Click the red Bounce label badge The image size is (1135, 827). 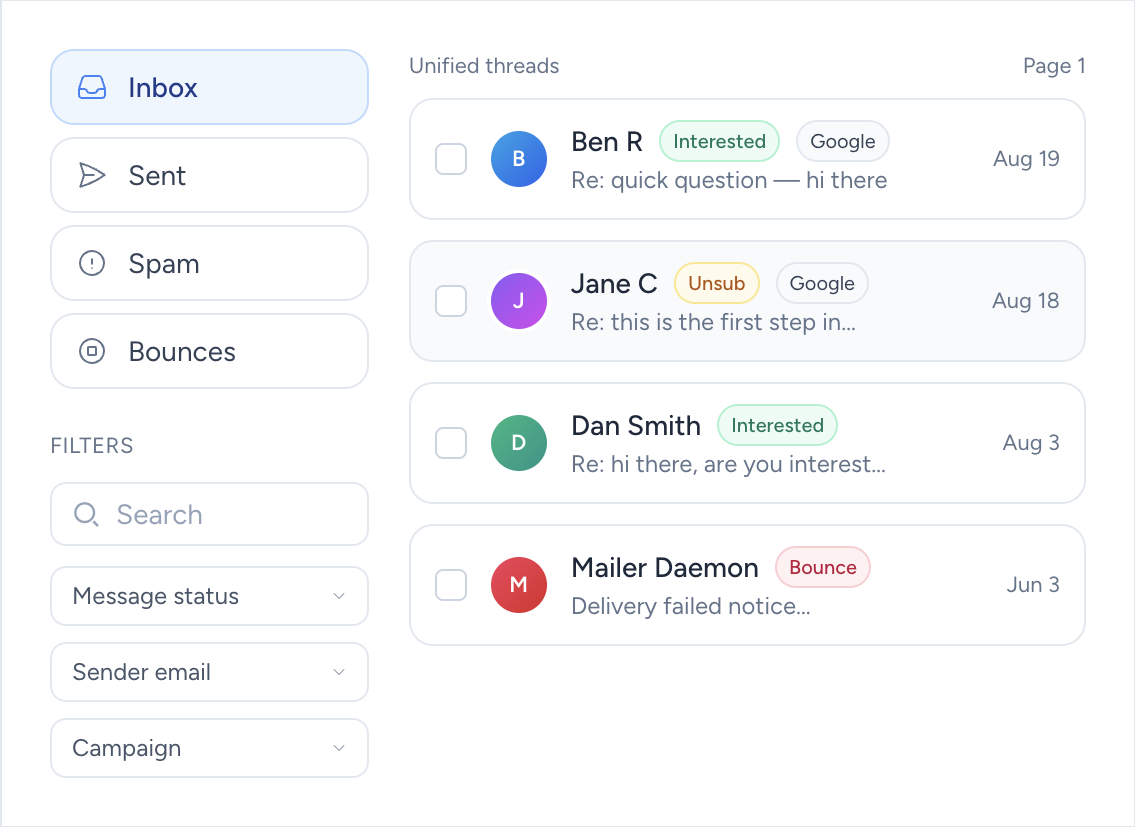pyautogui.click(x=822, y=568)
